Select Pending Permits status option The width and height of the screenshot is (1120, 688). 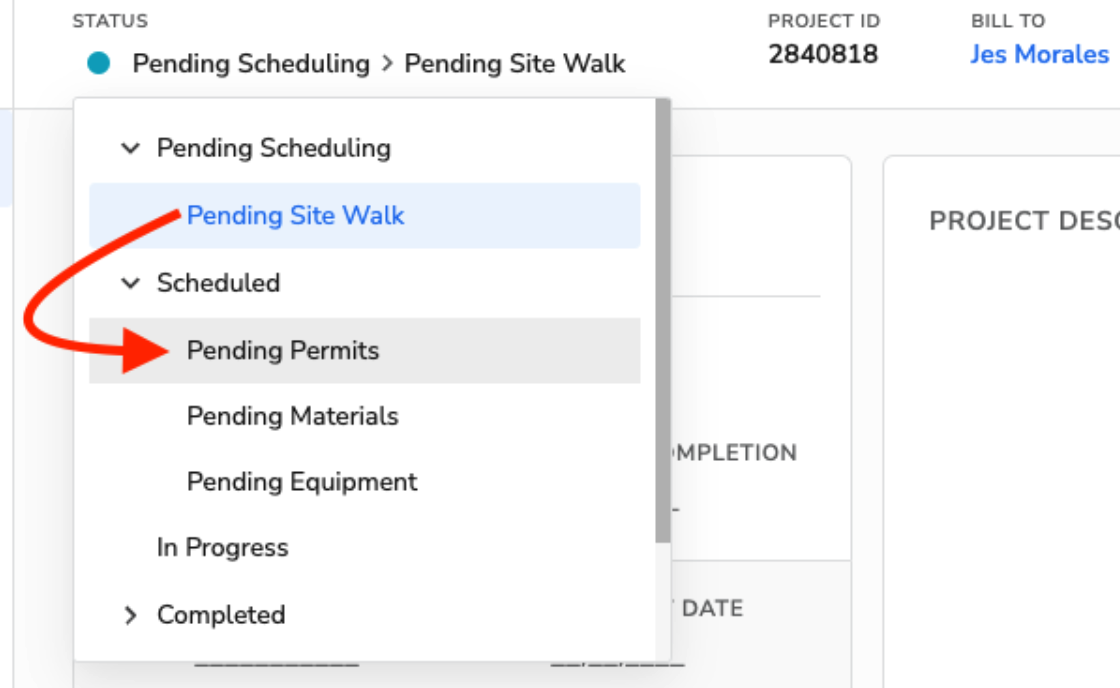tap(364, 351)
